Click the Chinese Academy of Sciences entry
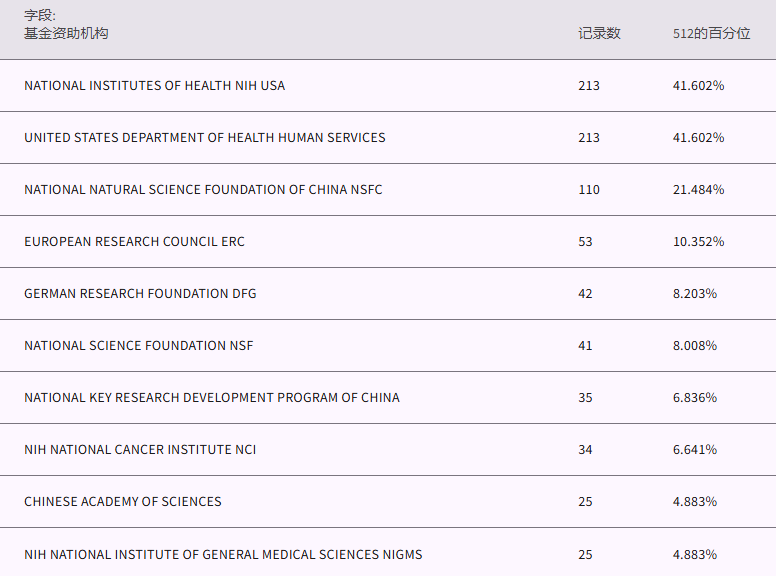Screen dimensions: 776x576 pos(123,502)
